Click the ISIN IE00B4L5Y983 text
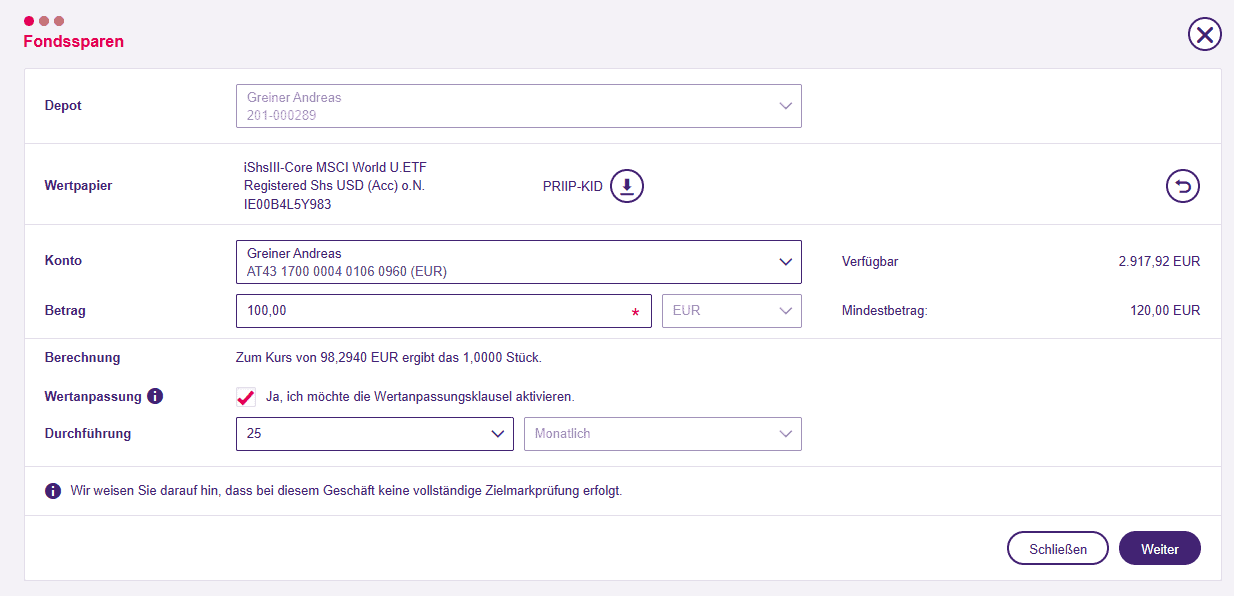The width and height of the screenshot is (1234, 596). 288,205
